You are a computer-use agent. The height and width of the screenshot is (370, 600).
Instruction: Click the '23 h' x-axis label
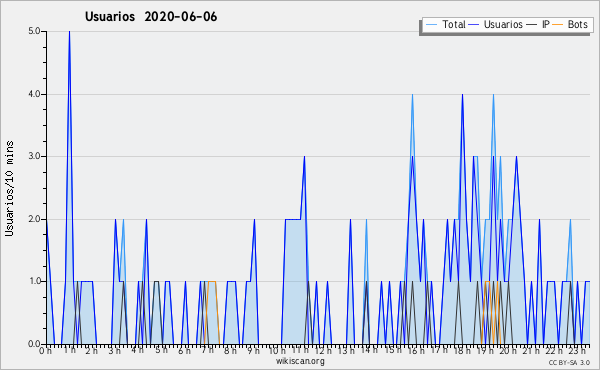pyautogui.click(x=577, y=350)
